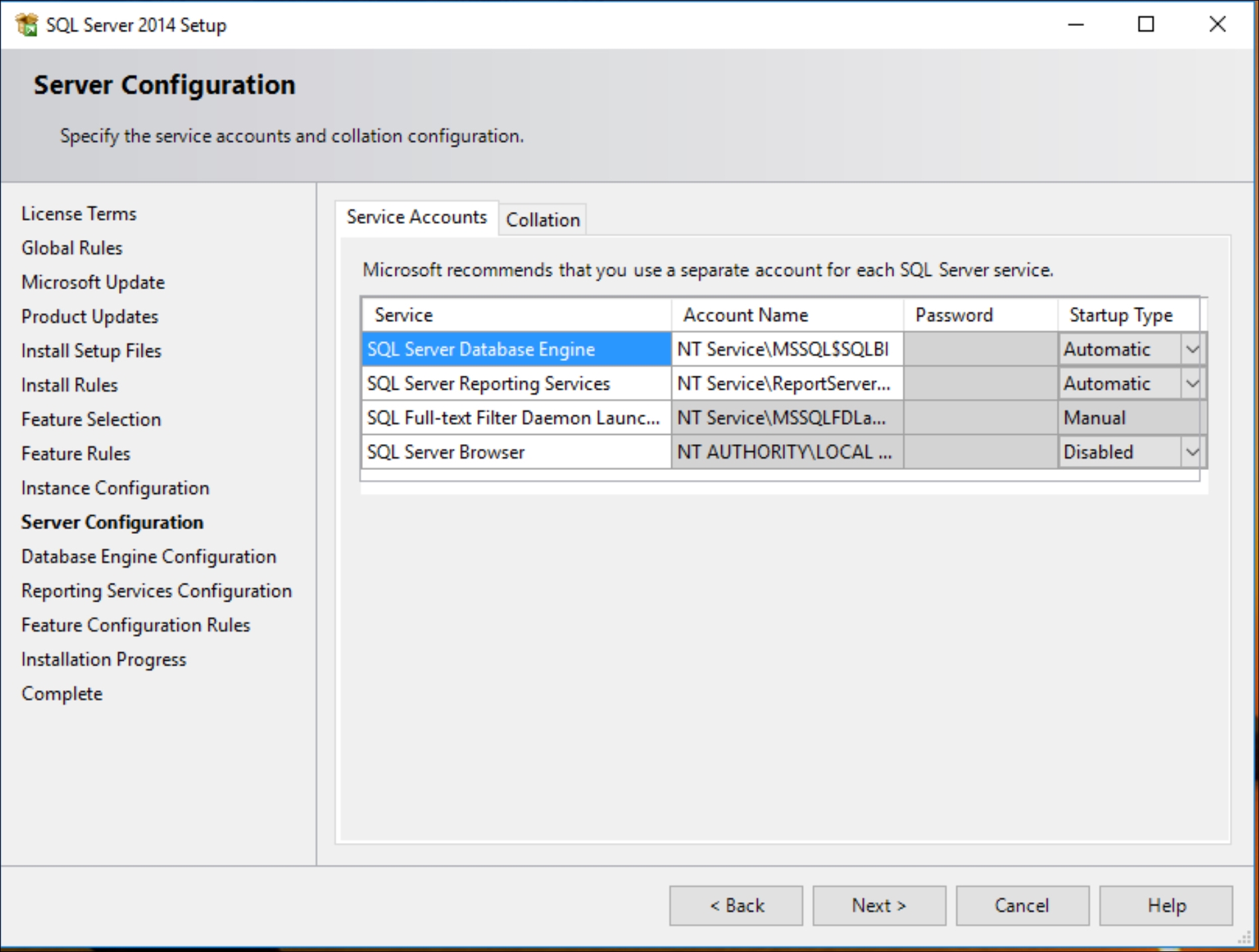Screen dimensions: 1259x952
Task: Click Instance Configuration step in sidebar
Action: pyautogui.click(x=115, y=488)
